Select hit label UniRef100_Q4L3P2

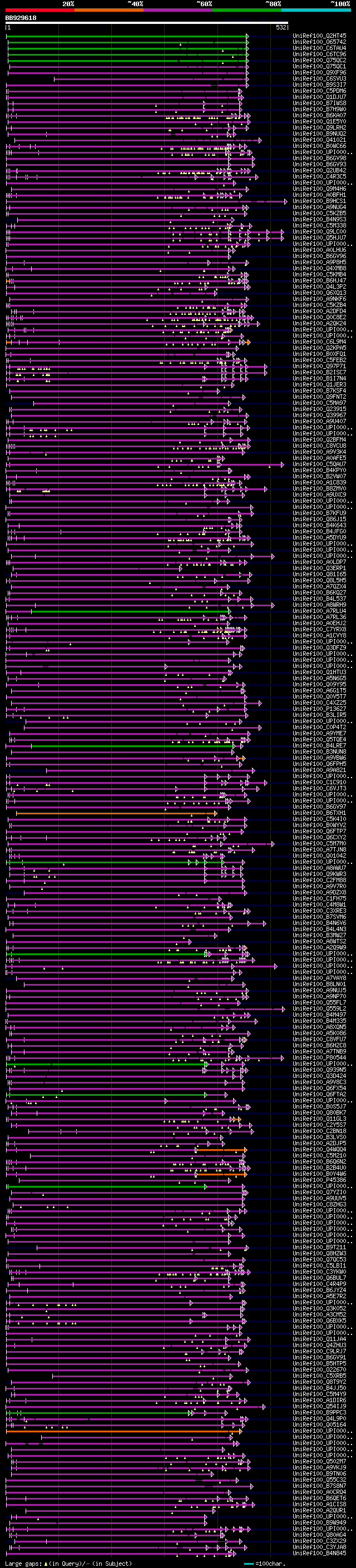point(319,286)
